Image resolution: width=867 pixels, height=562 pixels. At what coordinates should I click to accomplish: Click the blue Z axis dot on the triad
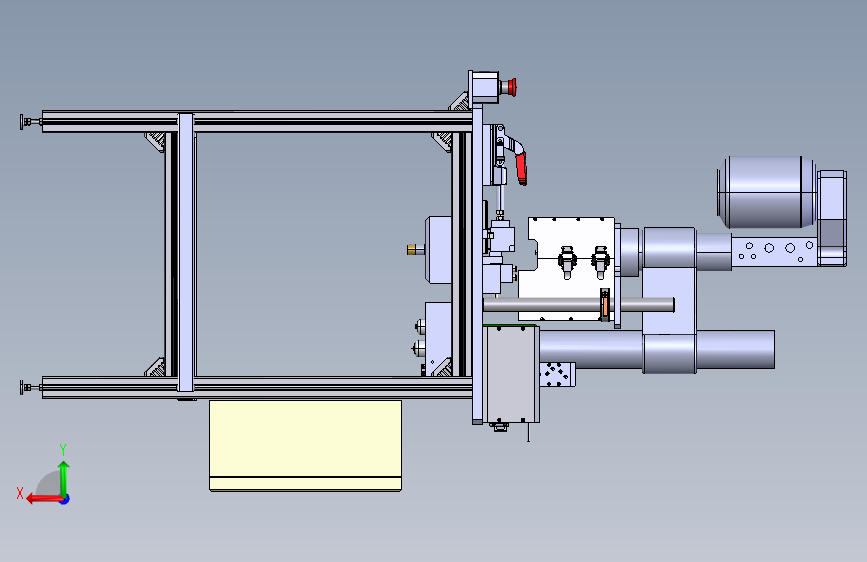[x=65, y=499]
